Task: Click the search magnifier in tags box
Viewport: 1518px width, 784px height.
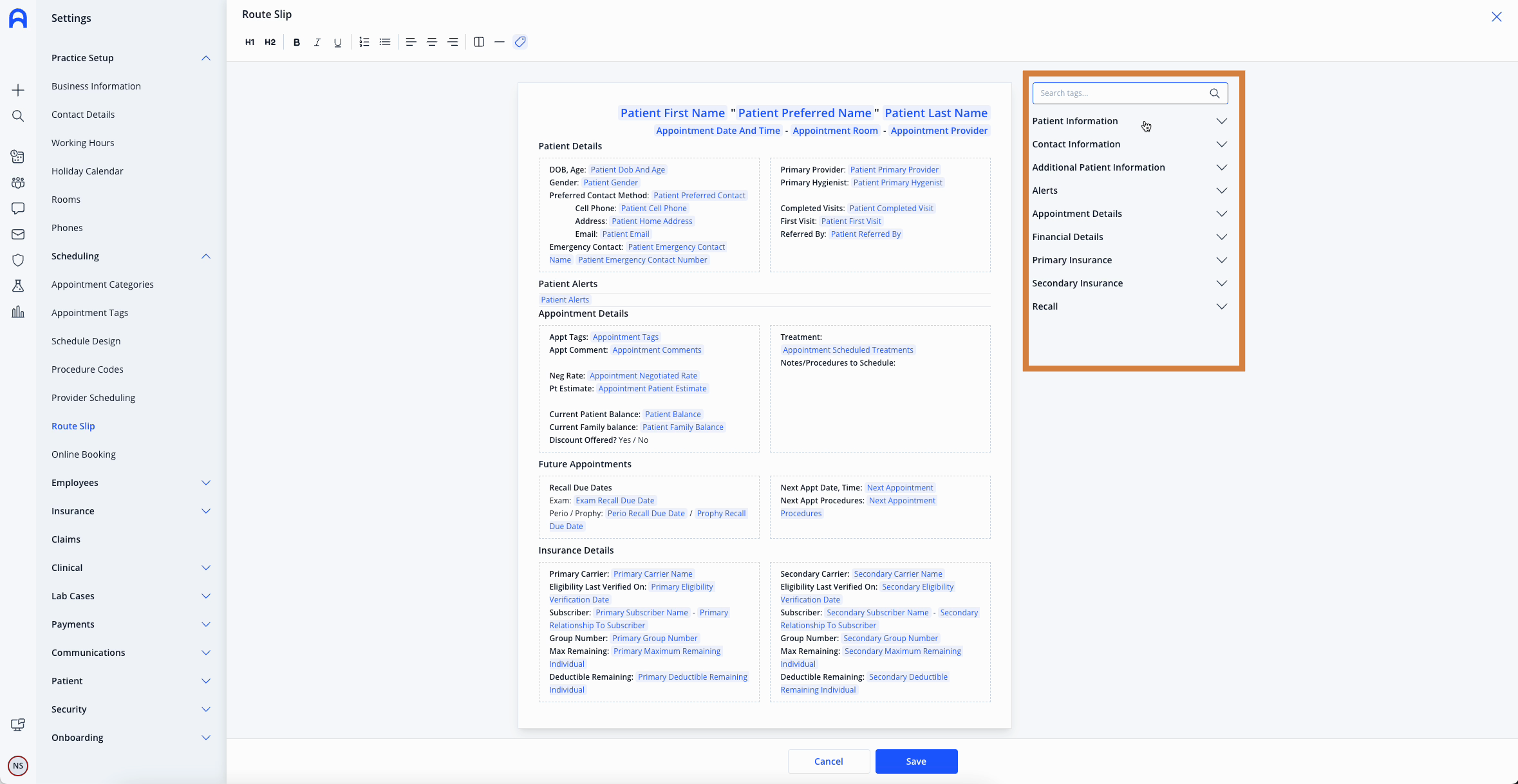Action: pos(1214,93)
